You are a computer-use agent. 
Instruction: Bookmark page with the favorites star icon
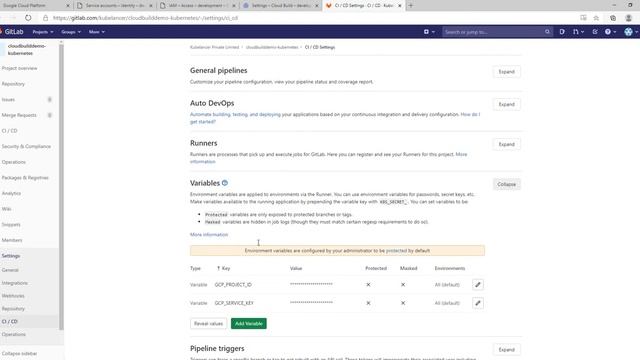pos(596,18)
